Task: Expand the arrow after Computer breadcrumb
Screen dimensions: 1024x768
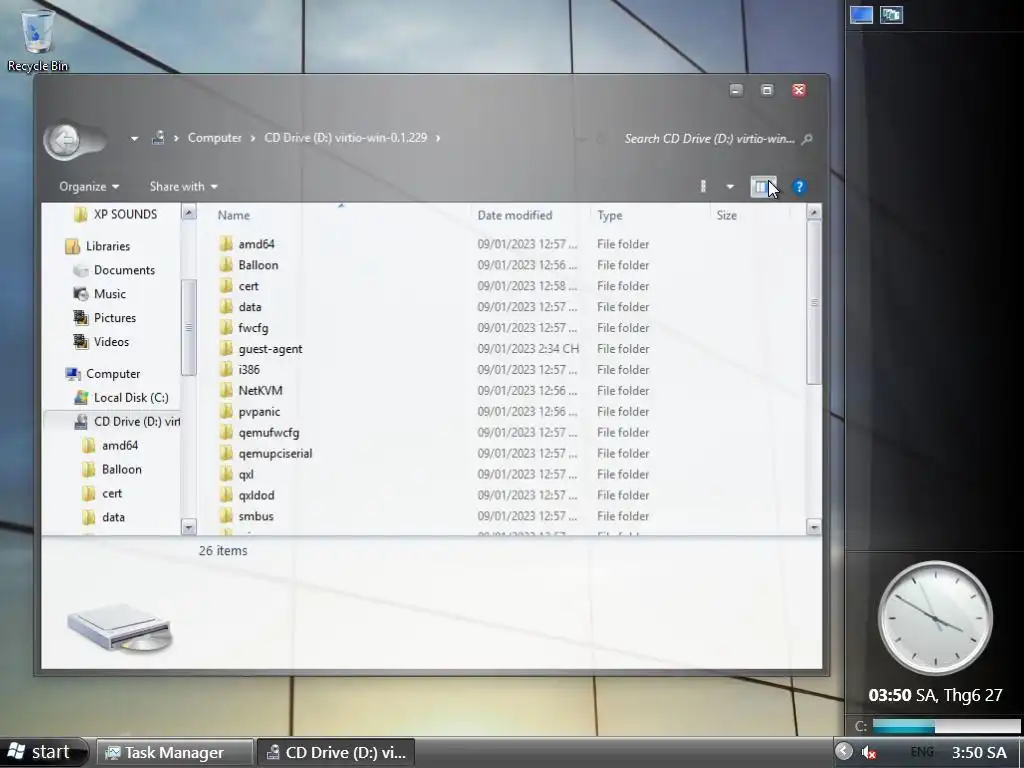Action: [253, 138]
